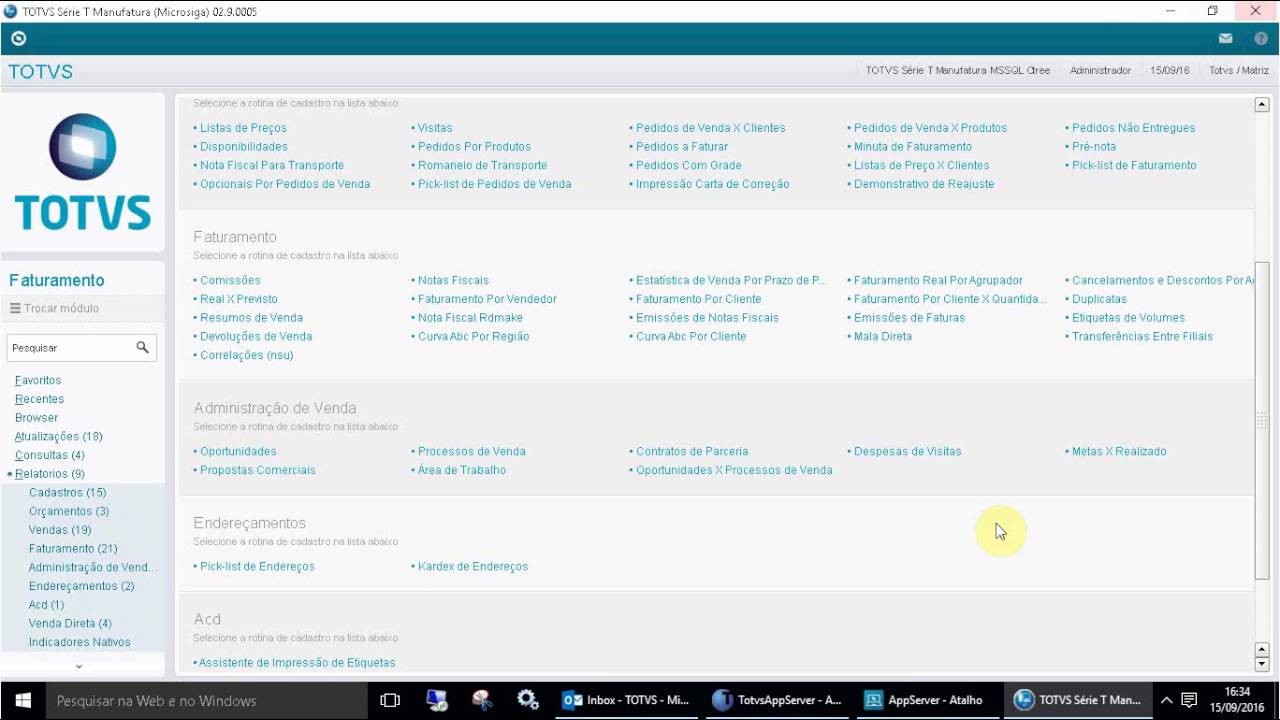Open Pick-list de Endereços link
The image size is (1280, 720).
[x=257, y=567]
